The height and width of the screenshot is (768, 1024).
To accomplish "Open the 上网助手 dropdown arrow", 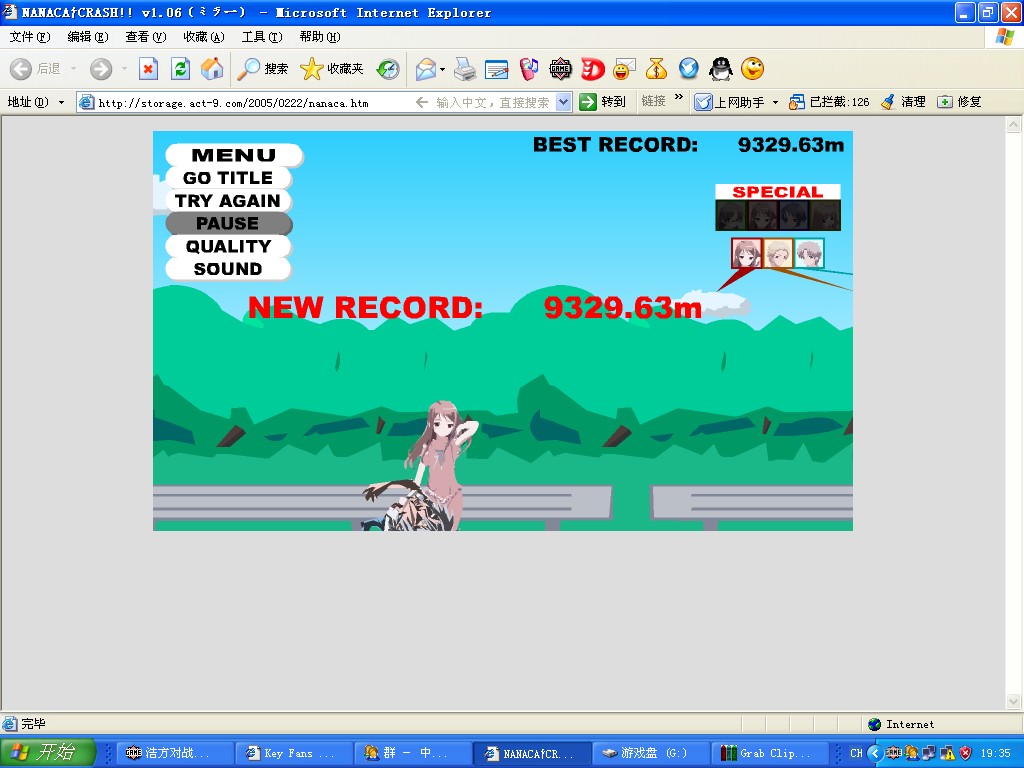I will click(x=775, y=103).
